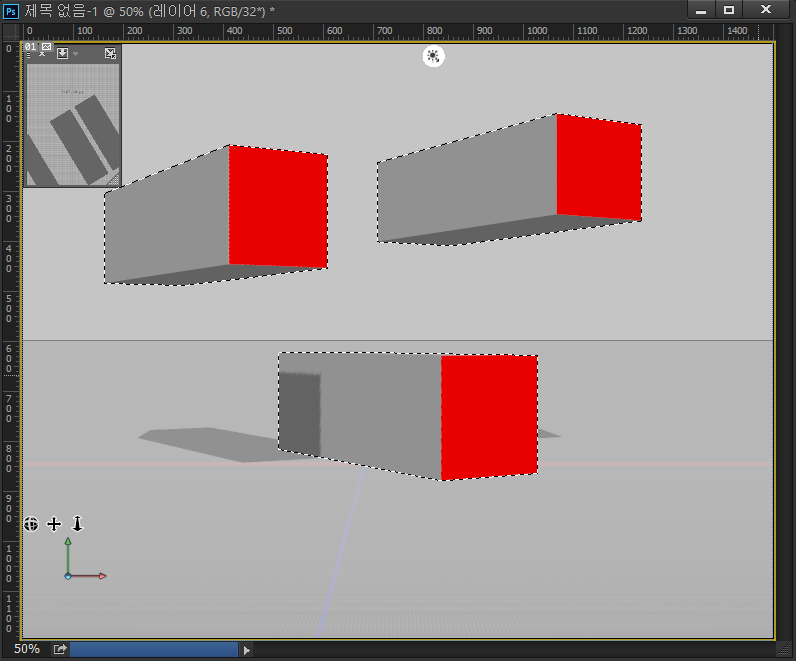Open the view selection dropdown in secondary view
The height and width of the screenshot is (661, 796).
tap(75, 54)
